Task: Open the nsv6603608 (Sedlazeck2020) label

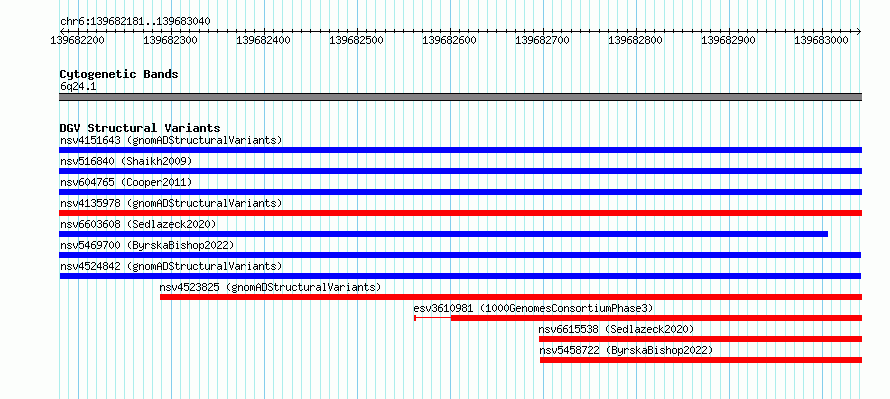Action: pyautogui.click(x=138, y=224)
